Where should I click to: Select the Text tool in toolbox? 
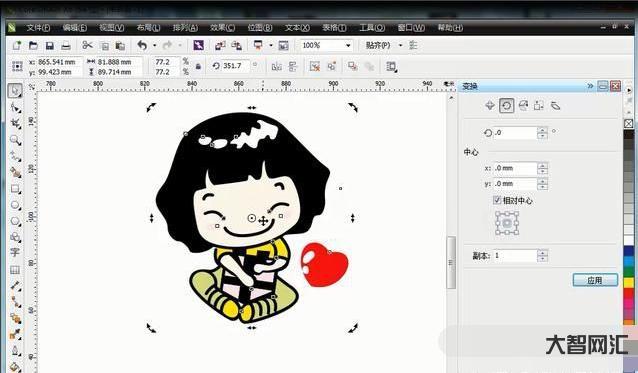15,252
